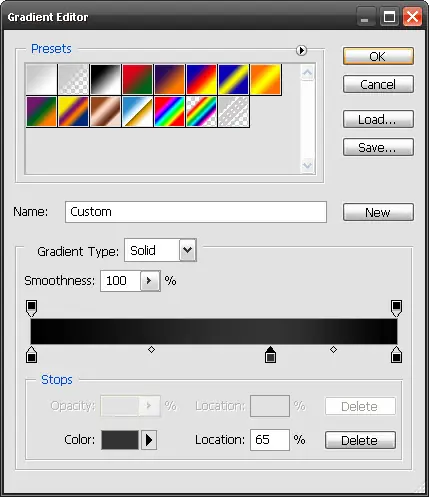Select the left opacity stop above gradient

(x=32, y=308)
